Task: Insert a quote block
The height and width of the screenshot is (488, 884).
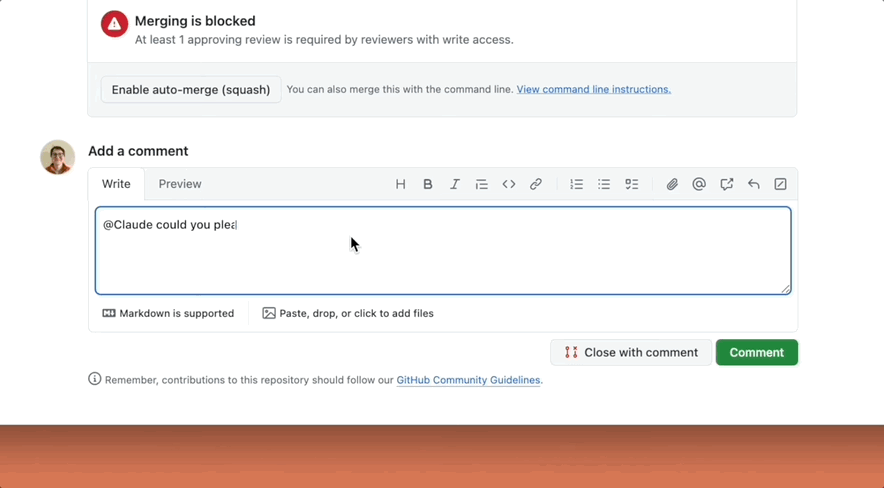Action: (482, 184)
